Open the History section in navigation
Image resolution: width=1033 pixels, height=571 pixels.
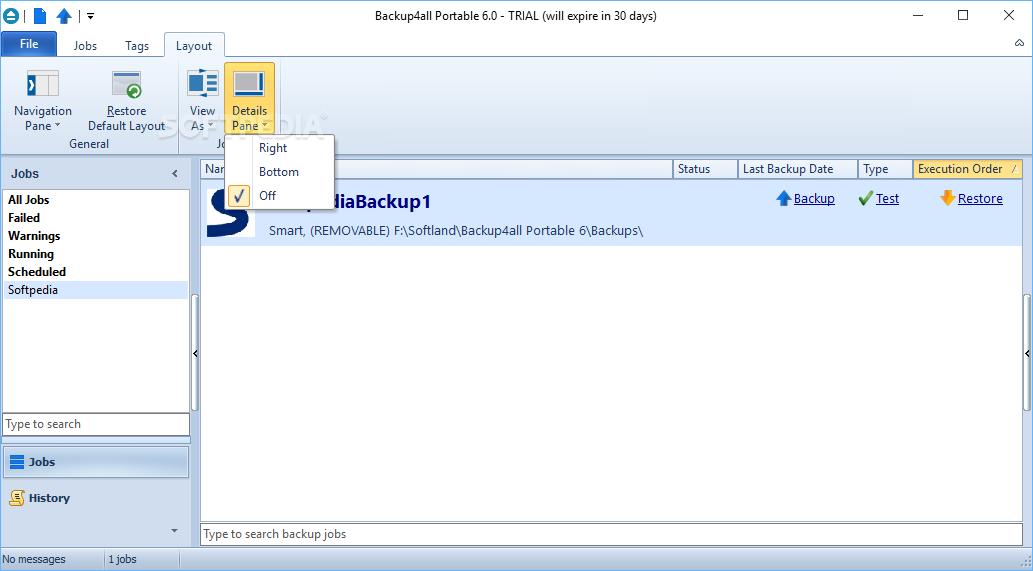click(x=96, y=498)
